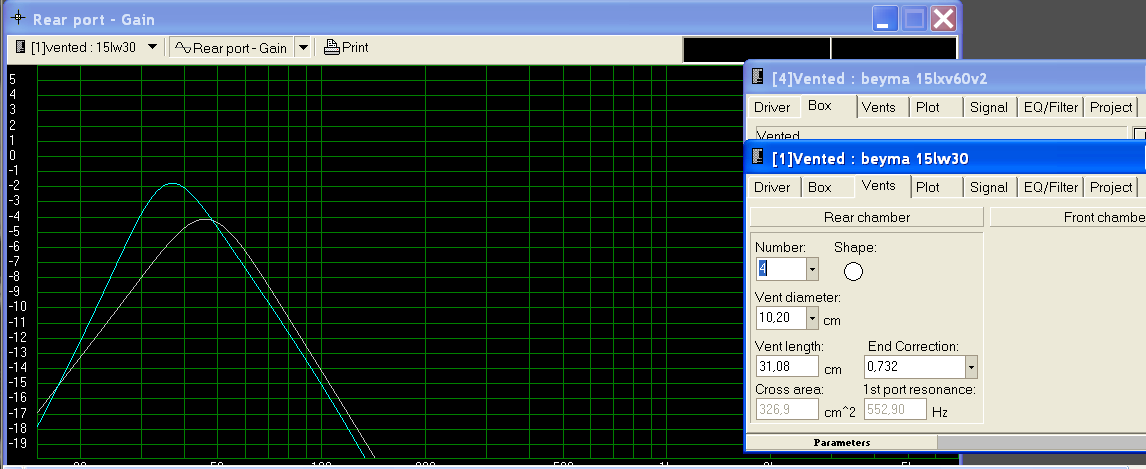Click the printer icon in the toolbar
Viewport: 1146px width, 469px height.
(x=331, y=47)
